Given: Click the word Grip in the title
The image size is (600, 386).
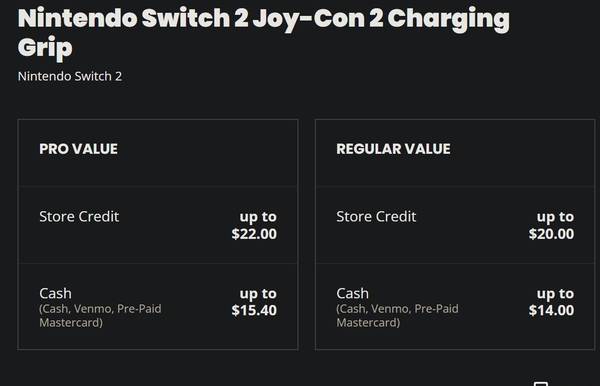Looking at the screenshot, I should point(45,48).
